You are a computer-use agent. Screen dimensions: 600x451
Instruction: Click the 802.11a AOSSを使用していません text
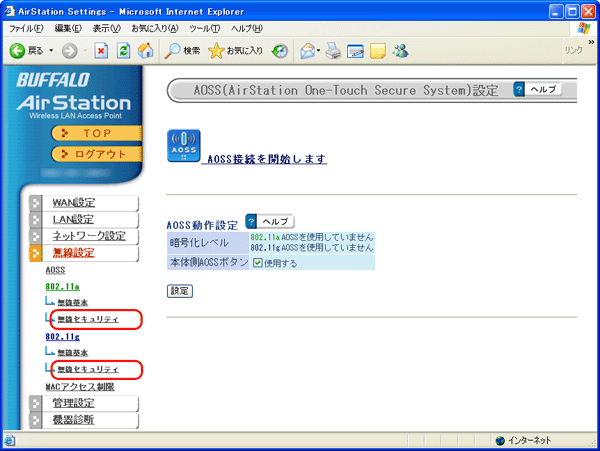[311, 237]
